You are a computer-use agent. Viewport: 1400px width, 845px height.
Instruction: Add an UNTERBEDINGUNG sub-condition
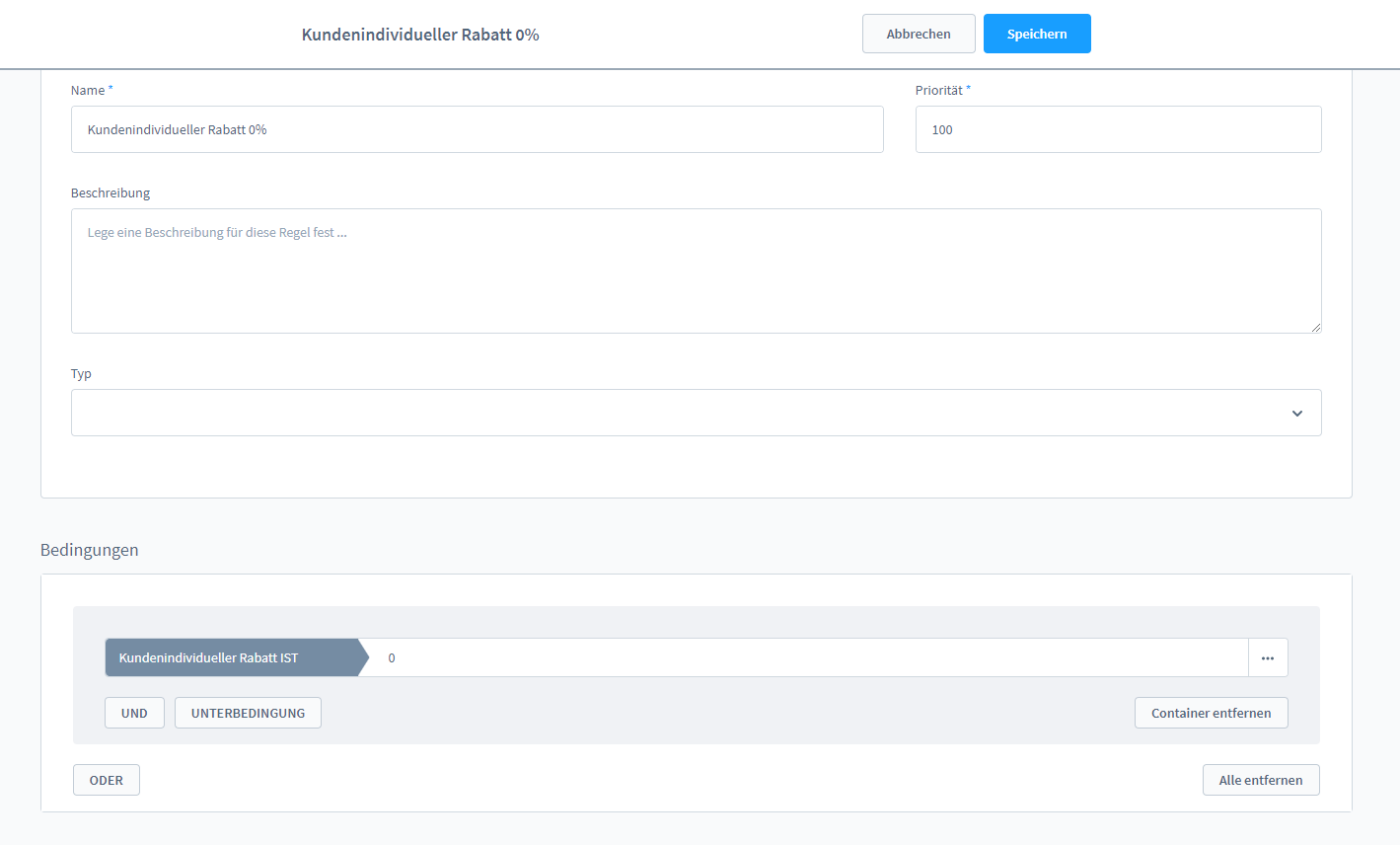tap(248, 713)
